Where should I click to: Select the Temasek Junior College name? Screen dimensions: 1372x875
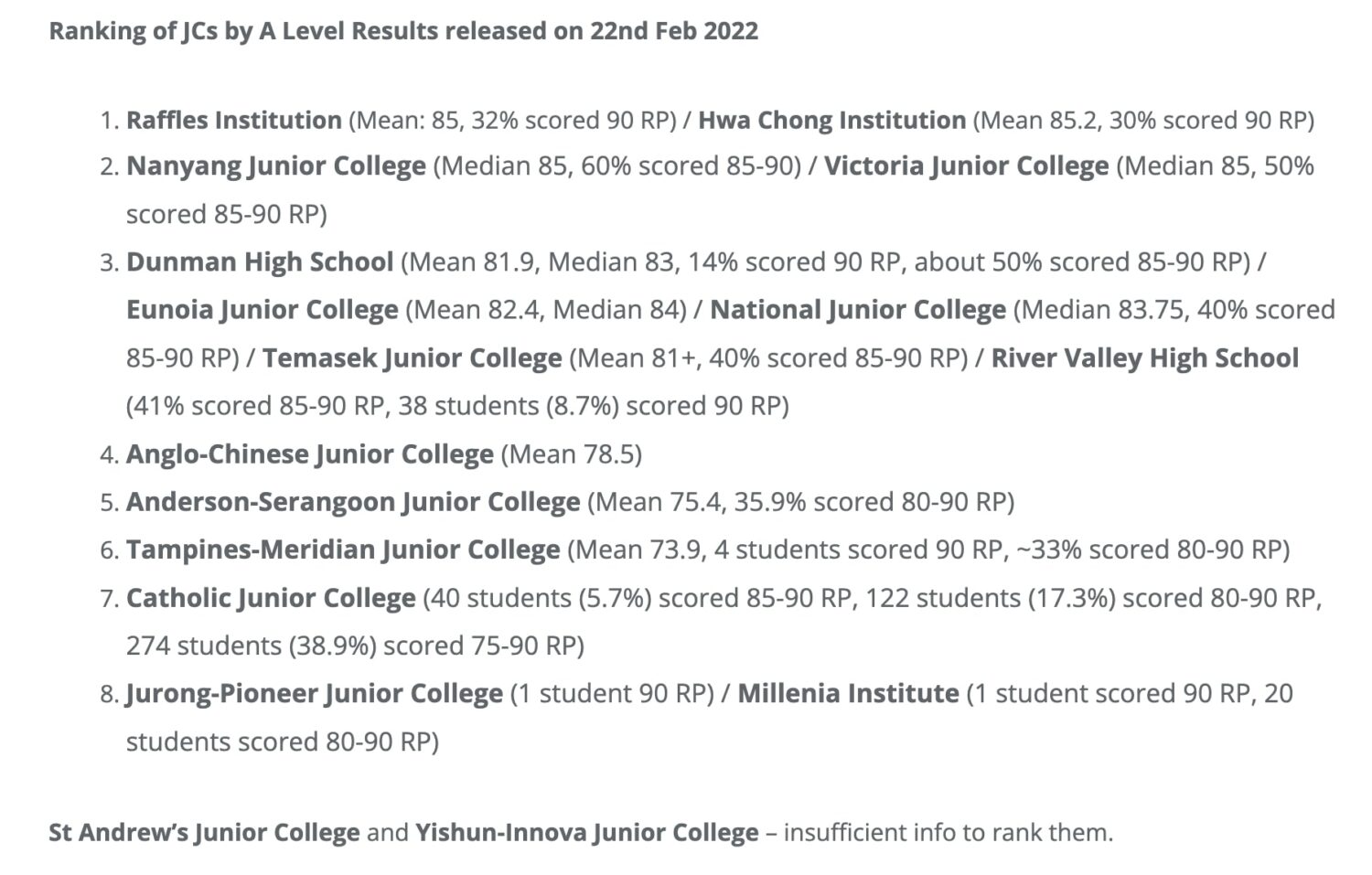click(x=412, y=358)
